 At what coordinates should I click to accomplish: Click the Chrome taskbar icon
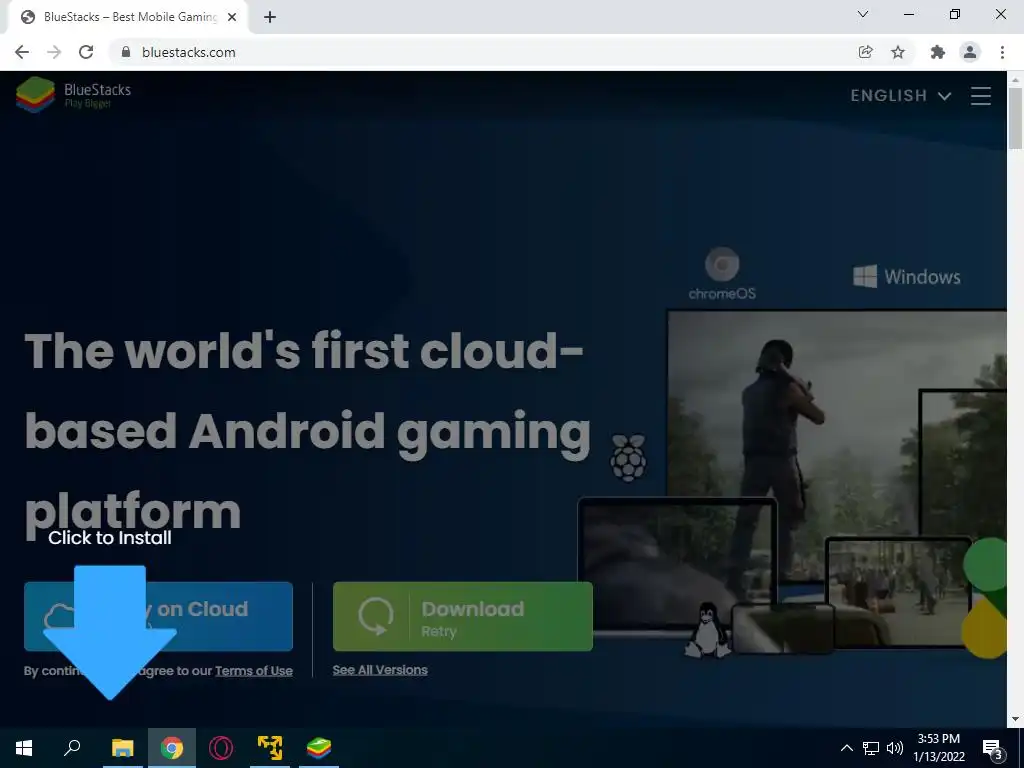[172, 748]
